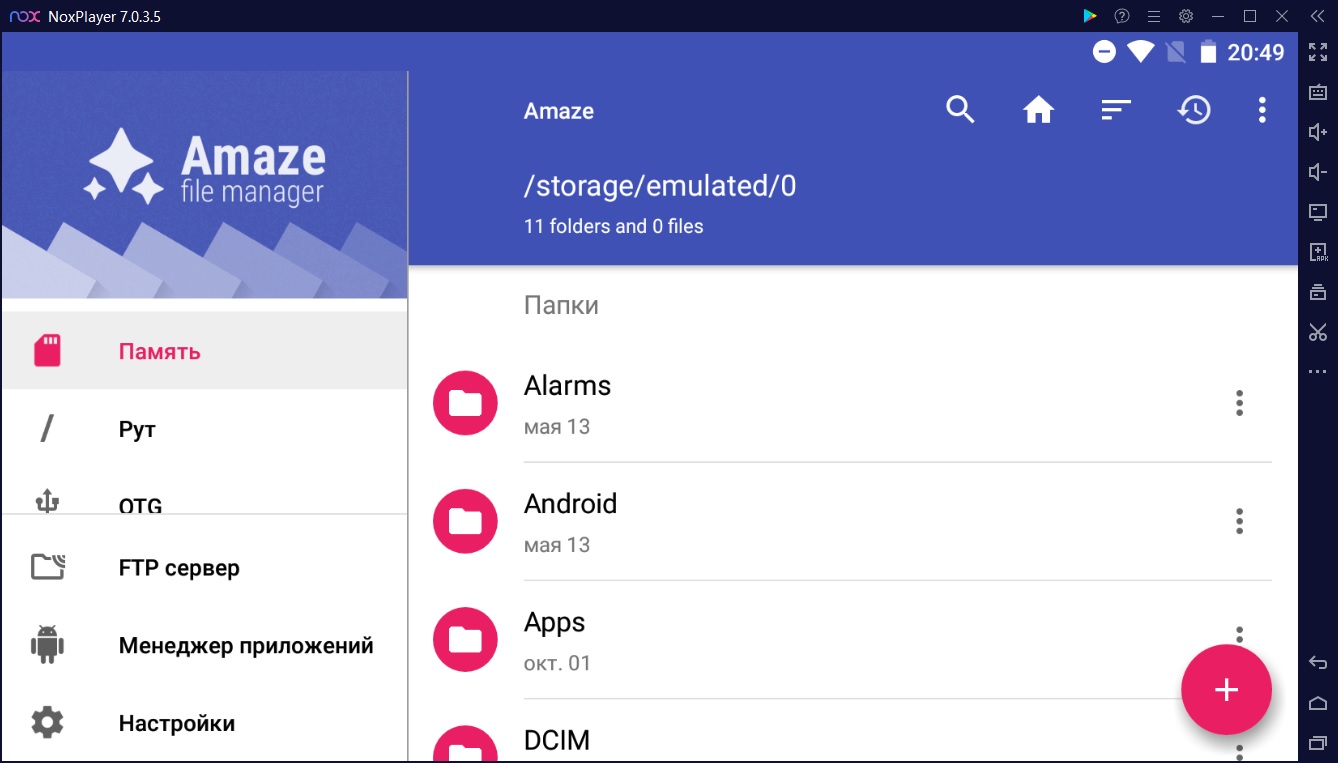Viewport: 1338px width, 763px height.
Task: Toggle NoxPlayer fullscreen icon
Action: [1318, 52]
